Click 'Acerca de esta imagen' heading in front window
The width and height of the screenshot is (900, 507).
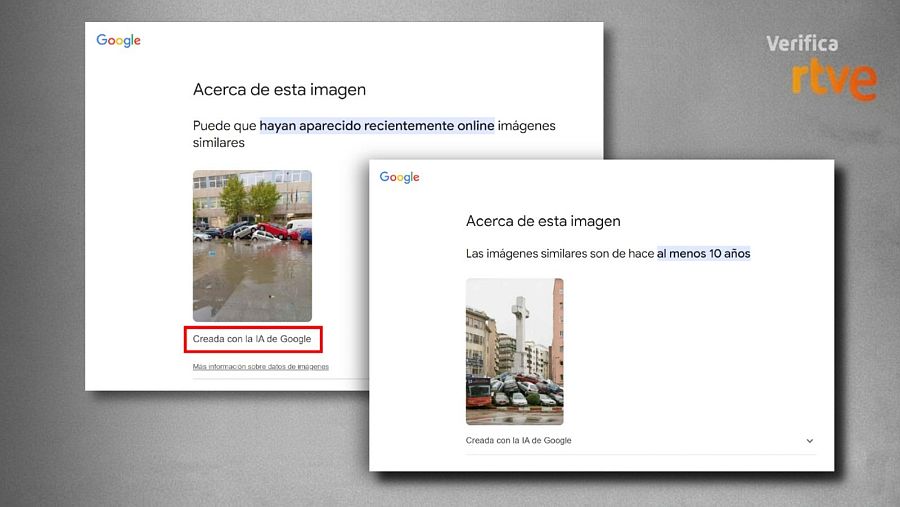[x=543, y=221]
